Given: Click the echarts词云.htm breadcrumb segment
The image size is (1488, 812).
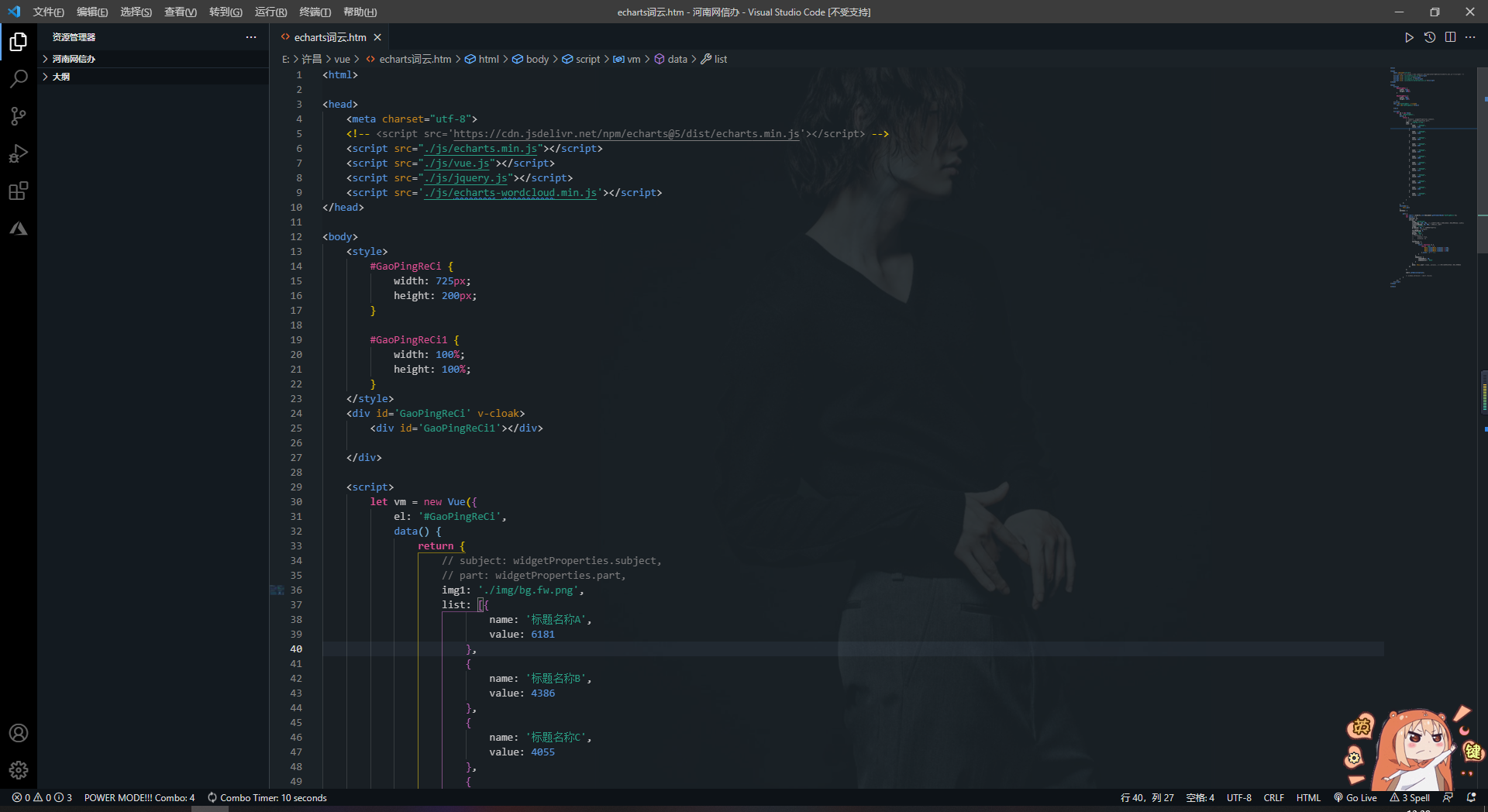Looking at the screenshot, I should (x=408, y=59).
